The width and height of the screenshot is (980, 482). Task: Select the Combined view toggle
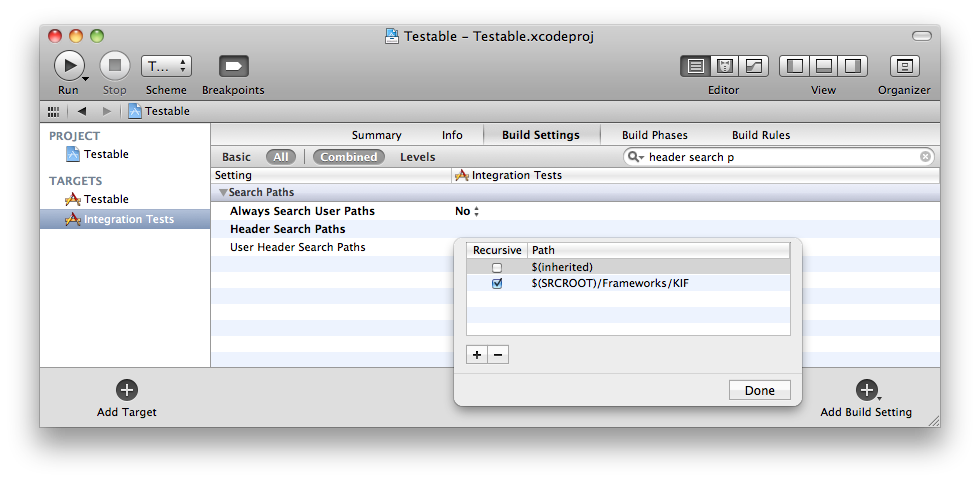[x=348, y=157]
